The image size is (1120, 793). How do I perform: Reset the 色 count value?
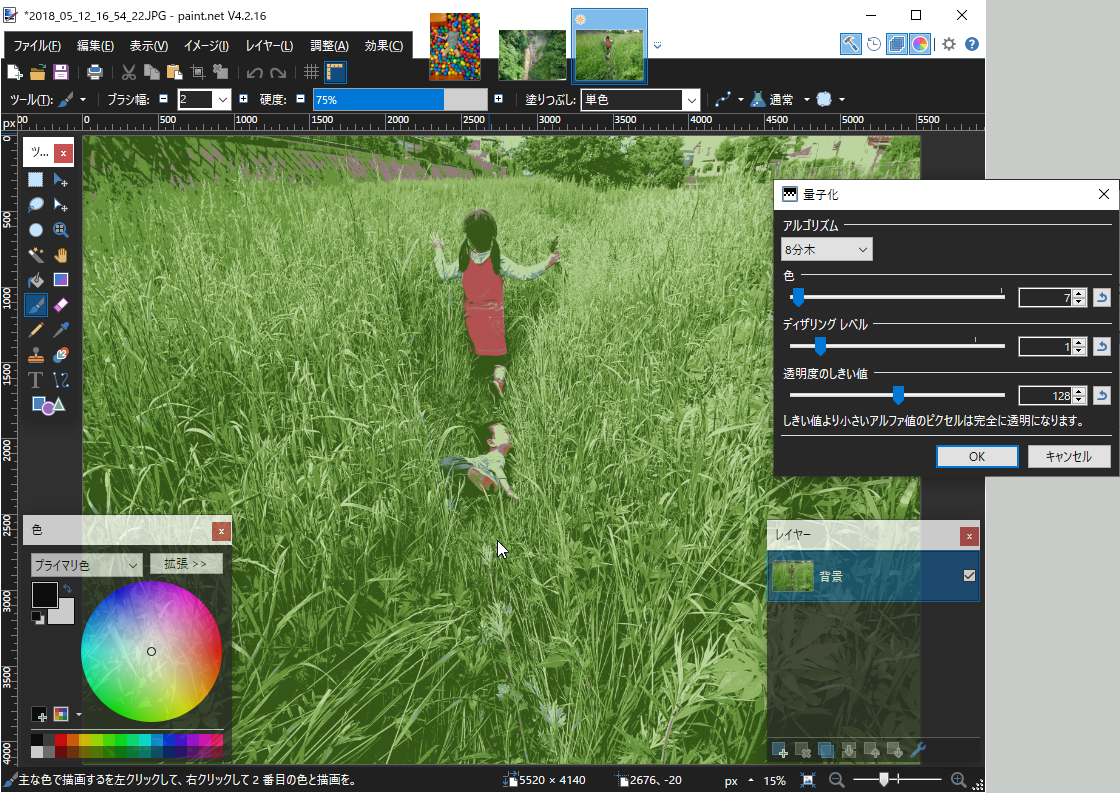tap(1101, 297)
